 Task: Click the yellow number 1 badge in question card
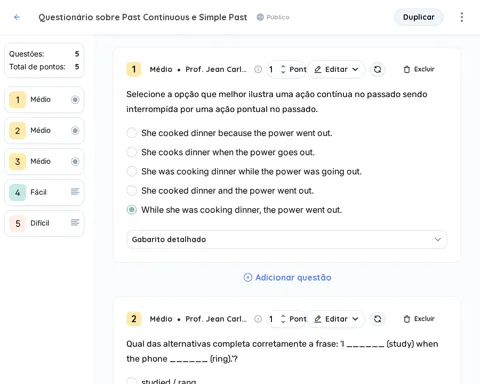pyautogui.click(x=134, y=69)
